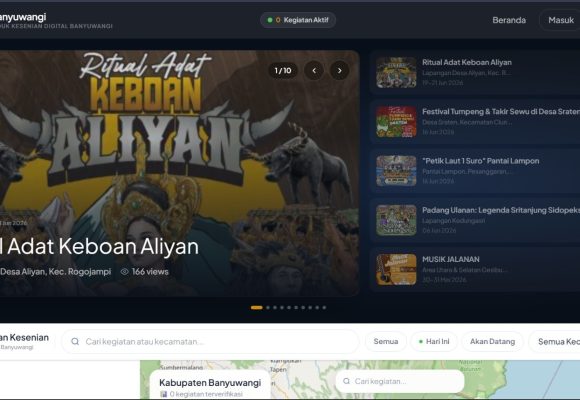Open the Semua Kecamatan dropdown
Image resolution: width=580 pixels, height=400 pixels.
click(x=554, y=341)
